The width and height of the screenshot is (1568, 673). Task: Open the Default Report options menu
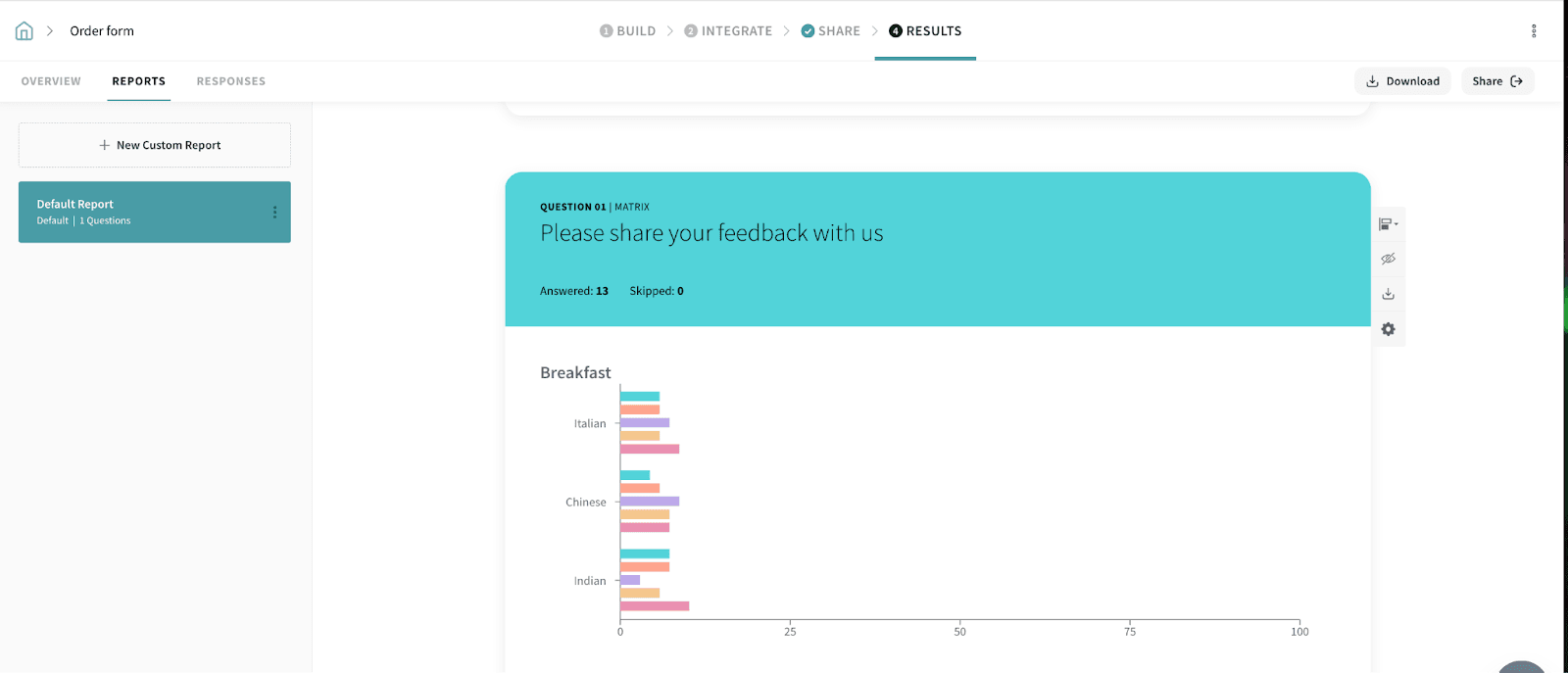[274, 213]
